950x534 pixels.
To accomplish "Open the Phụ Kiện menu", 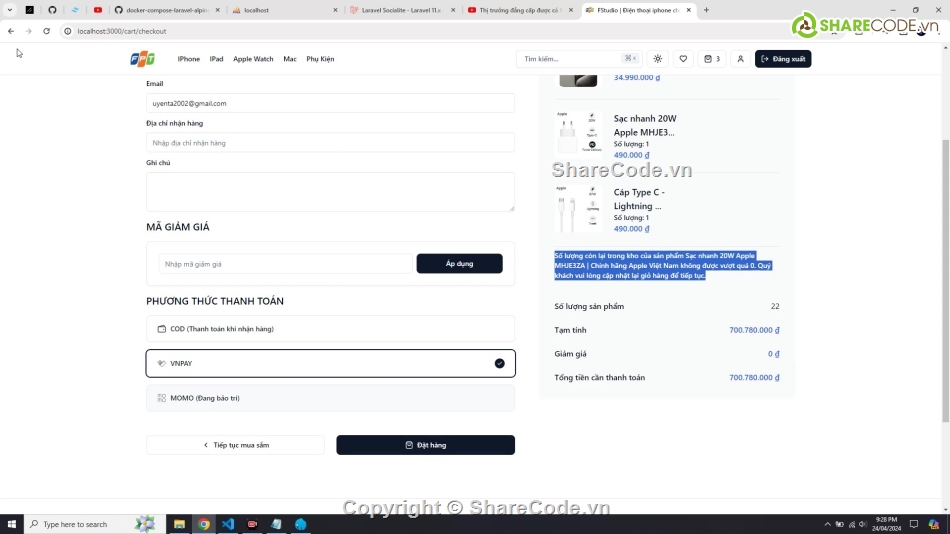I will point(320,59).
